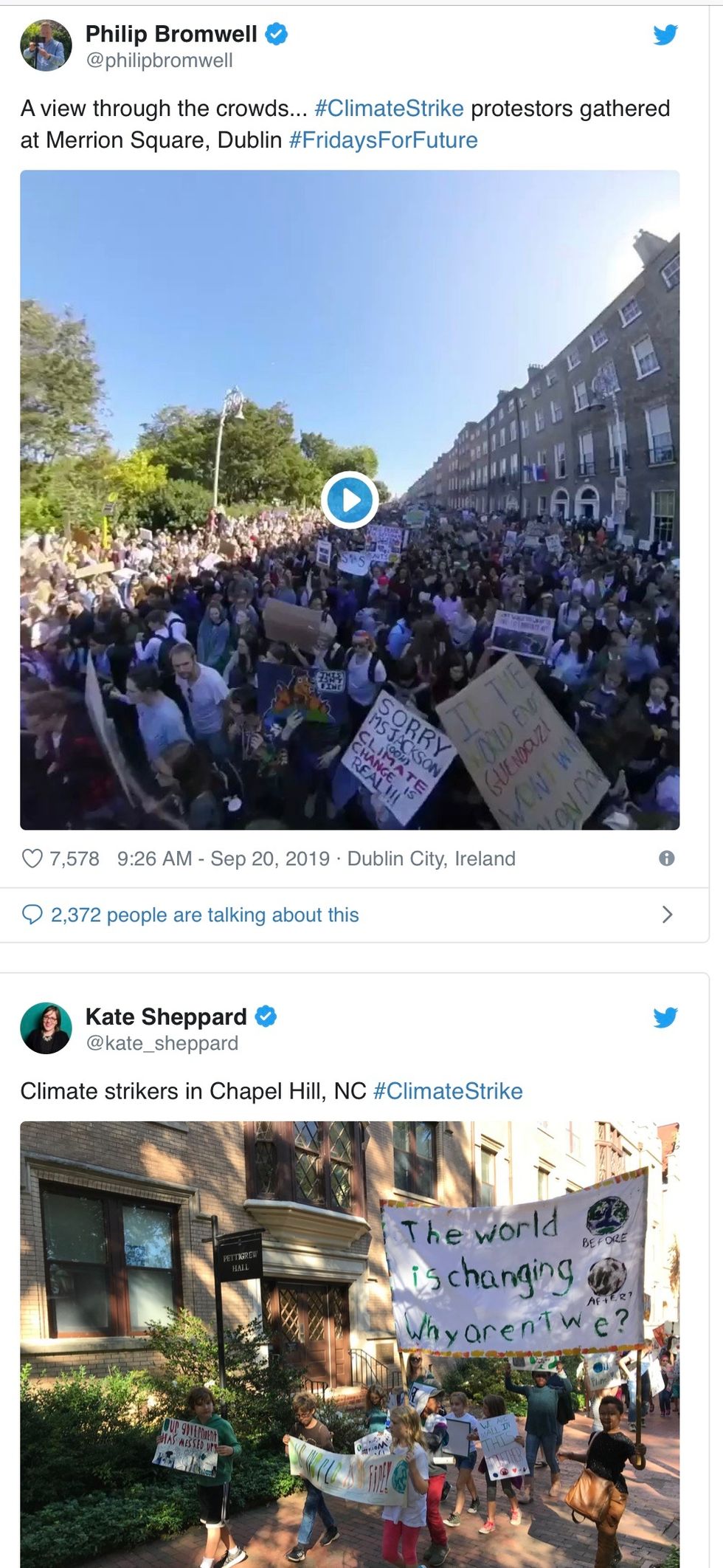The width and height of the screenshot is (723, 1568).
Task: Open the #FridaysForFuture hashtag
Action: coord(383,140)
